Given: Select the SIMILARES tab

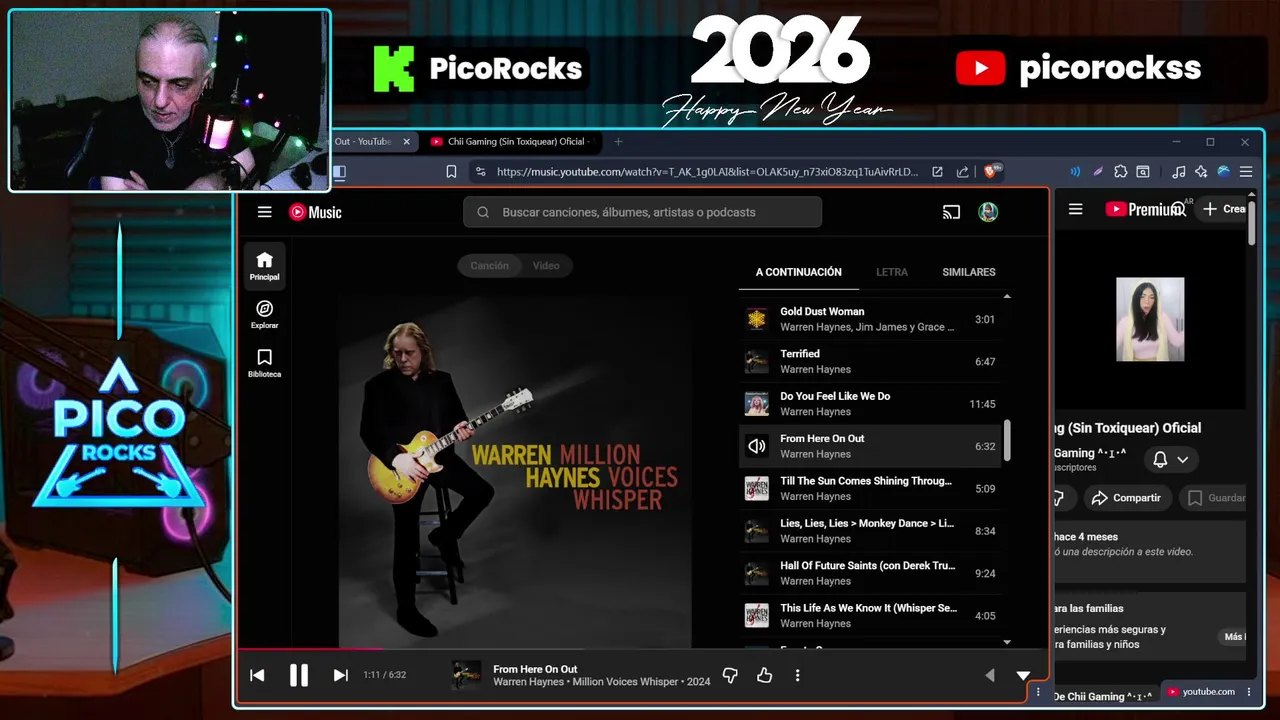Looking at the screenshot, I should (x=968, y=272).
